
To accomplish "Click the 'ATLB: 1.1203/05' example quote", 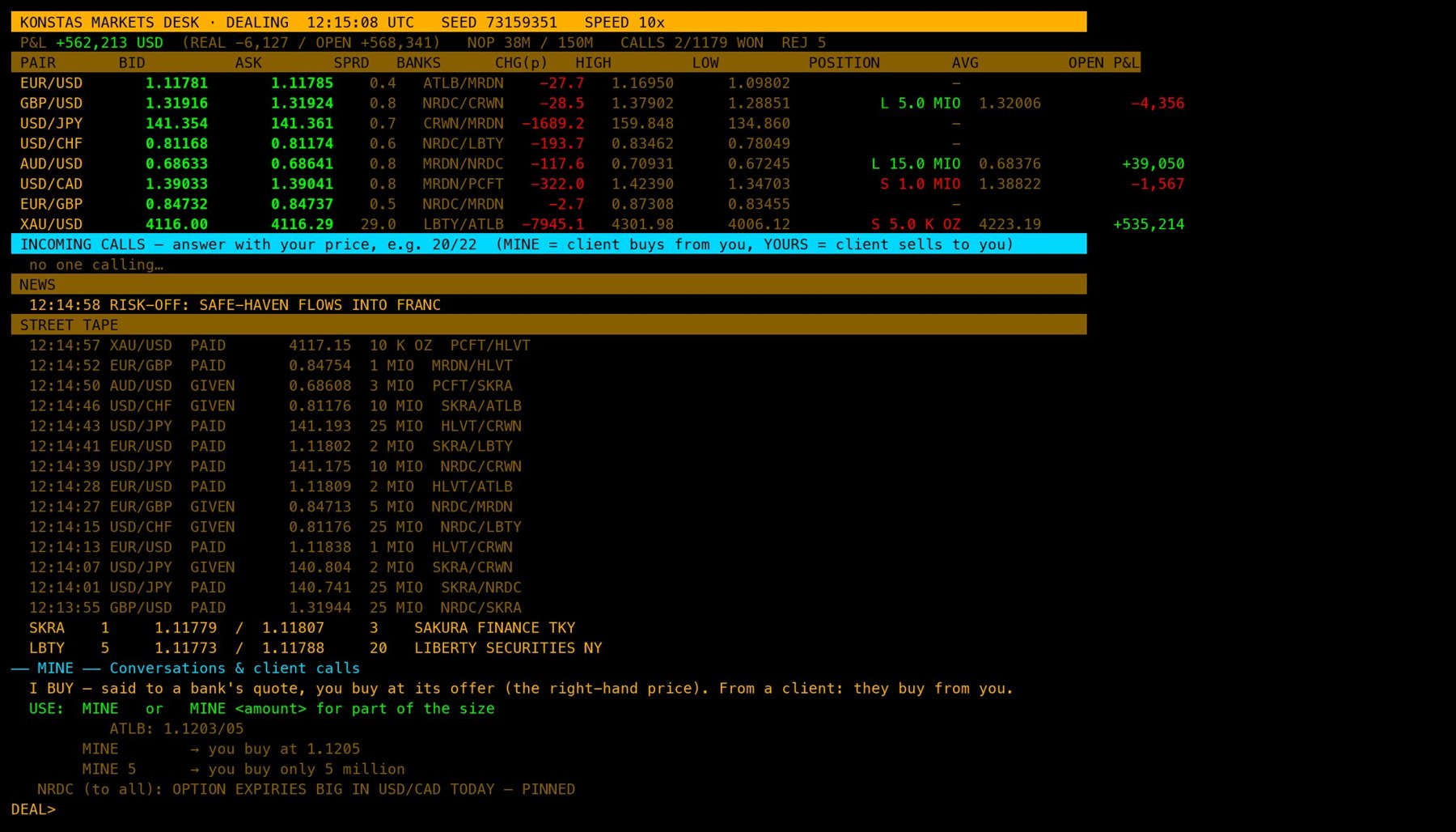I will (176, 728).
